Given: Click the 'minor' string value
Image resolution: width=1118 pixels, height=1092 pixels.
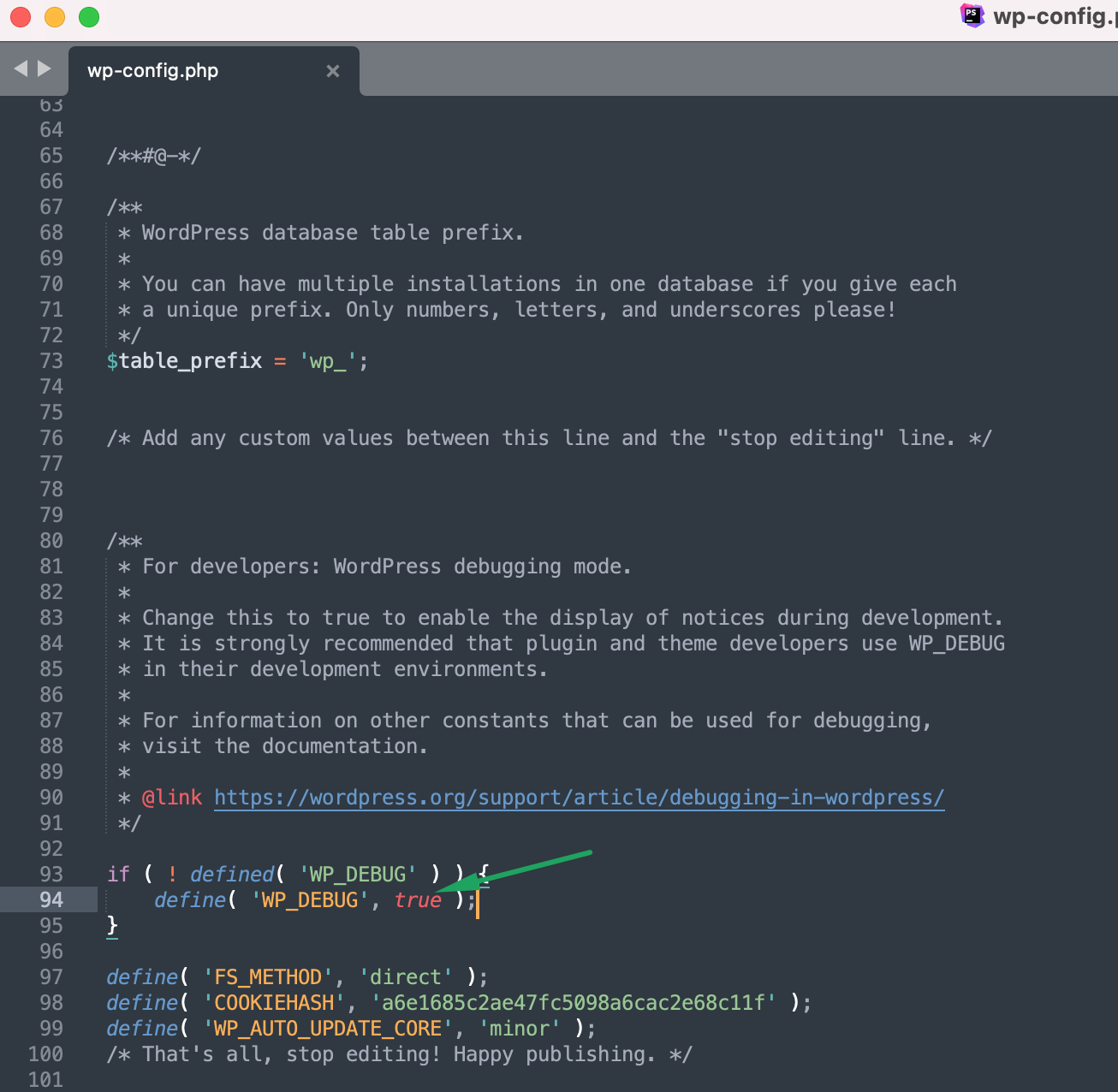Looking at the screenshot, I should (x=520, y=1029).
